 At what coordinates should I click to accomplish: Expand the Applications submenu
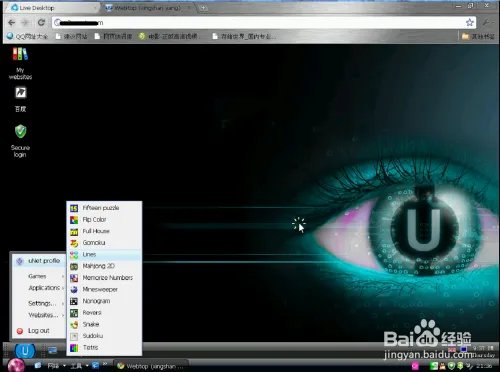pyautogui.click(x=39, y=288)
